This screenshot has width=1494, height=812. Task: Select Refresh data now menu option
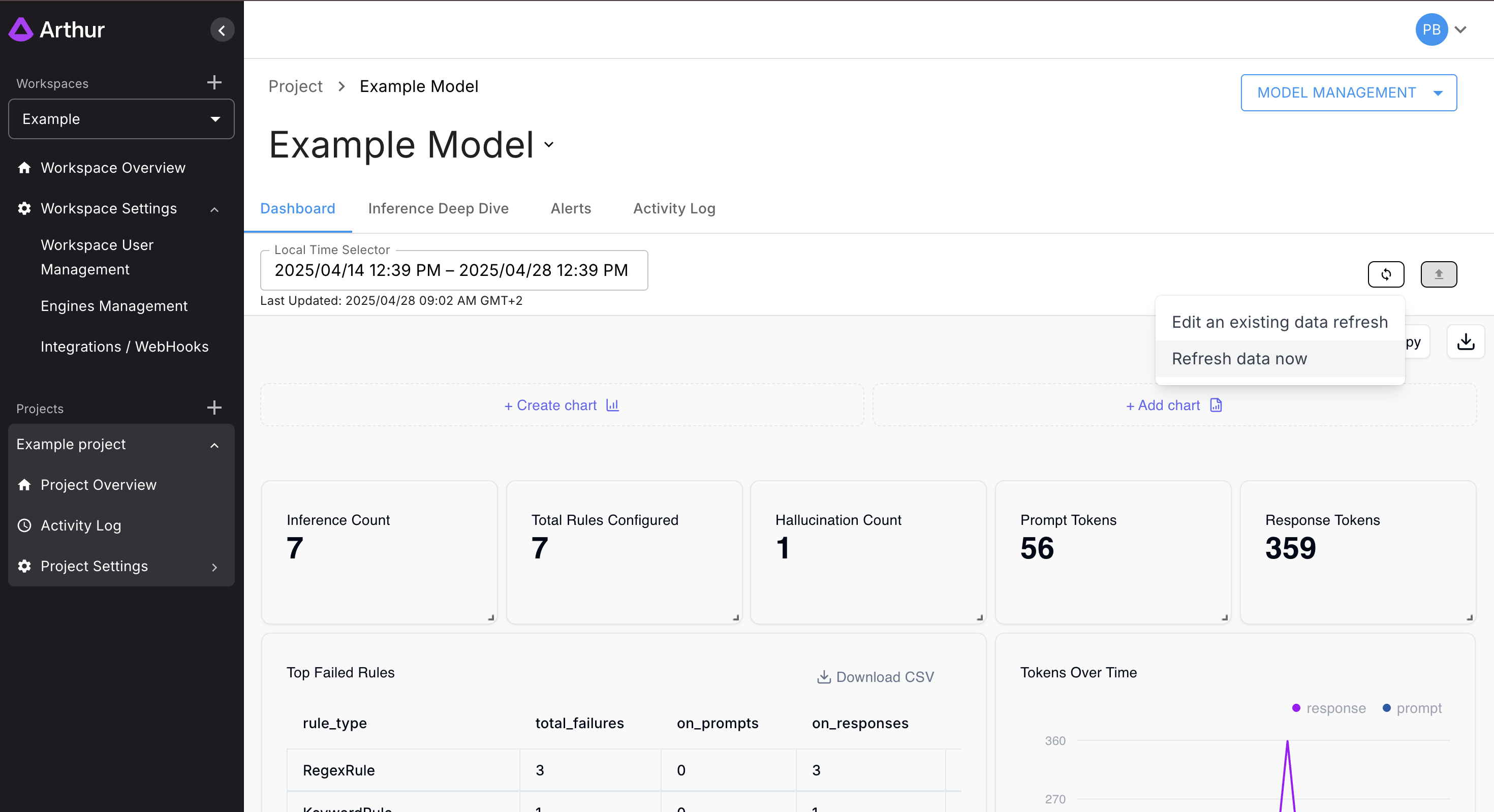tap(1239, 359)
